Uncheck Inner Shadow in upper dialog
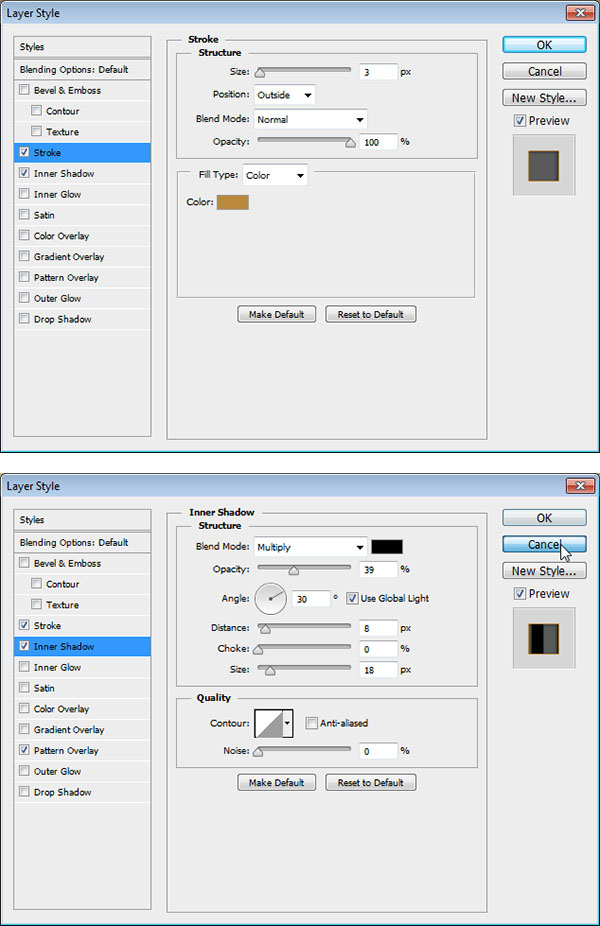Image resolution: width=600 pixels, height=926 pixels. (x=24, y=173)
